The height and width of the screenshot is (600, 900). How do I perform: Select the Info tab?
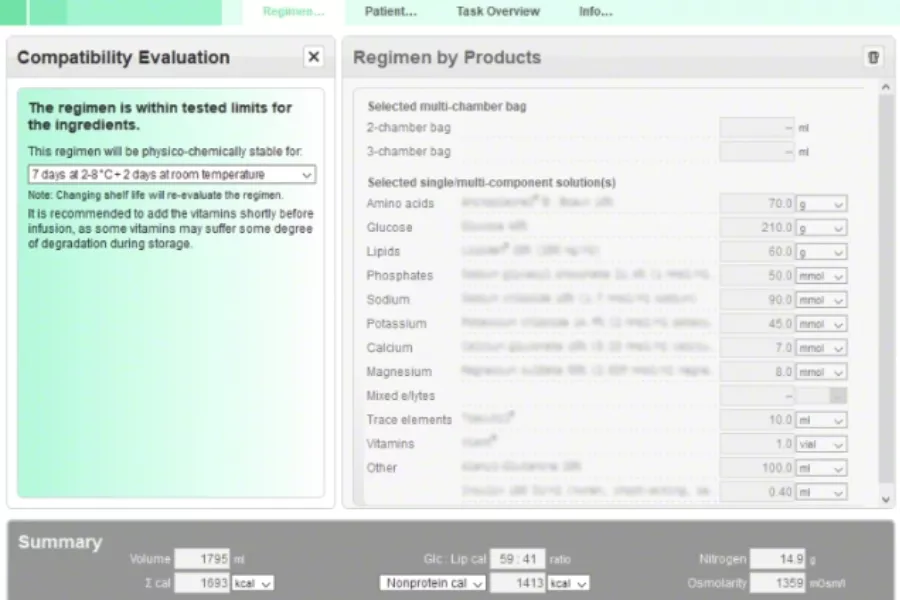point(596,12)
